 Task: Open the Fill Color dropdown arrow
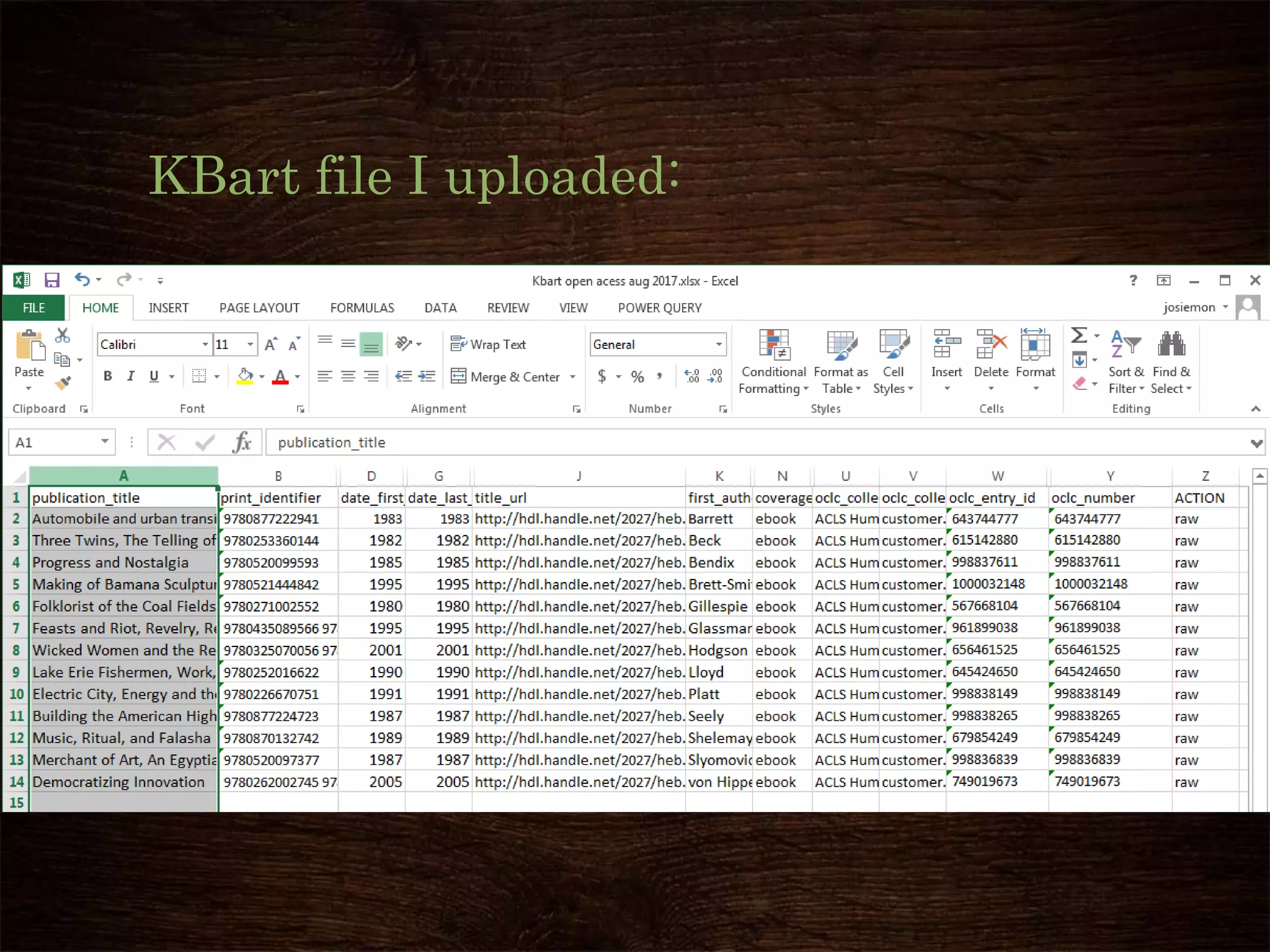[x=262, y=377]
